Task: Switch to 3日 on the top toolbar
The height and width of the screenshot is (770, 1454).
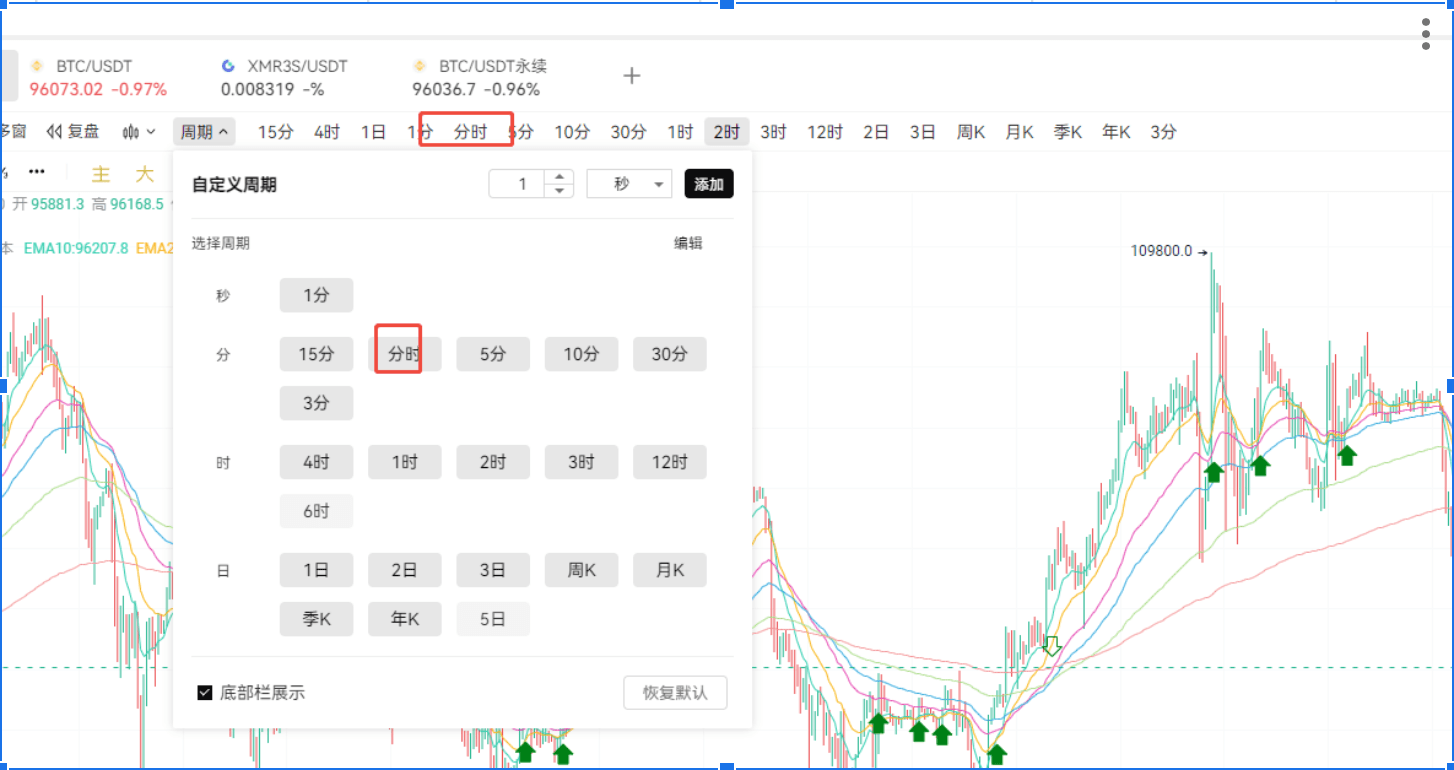Action: click(x=922, y=131)
